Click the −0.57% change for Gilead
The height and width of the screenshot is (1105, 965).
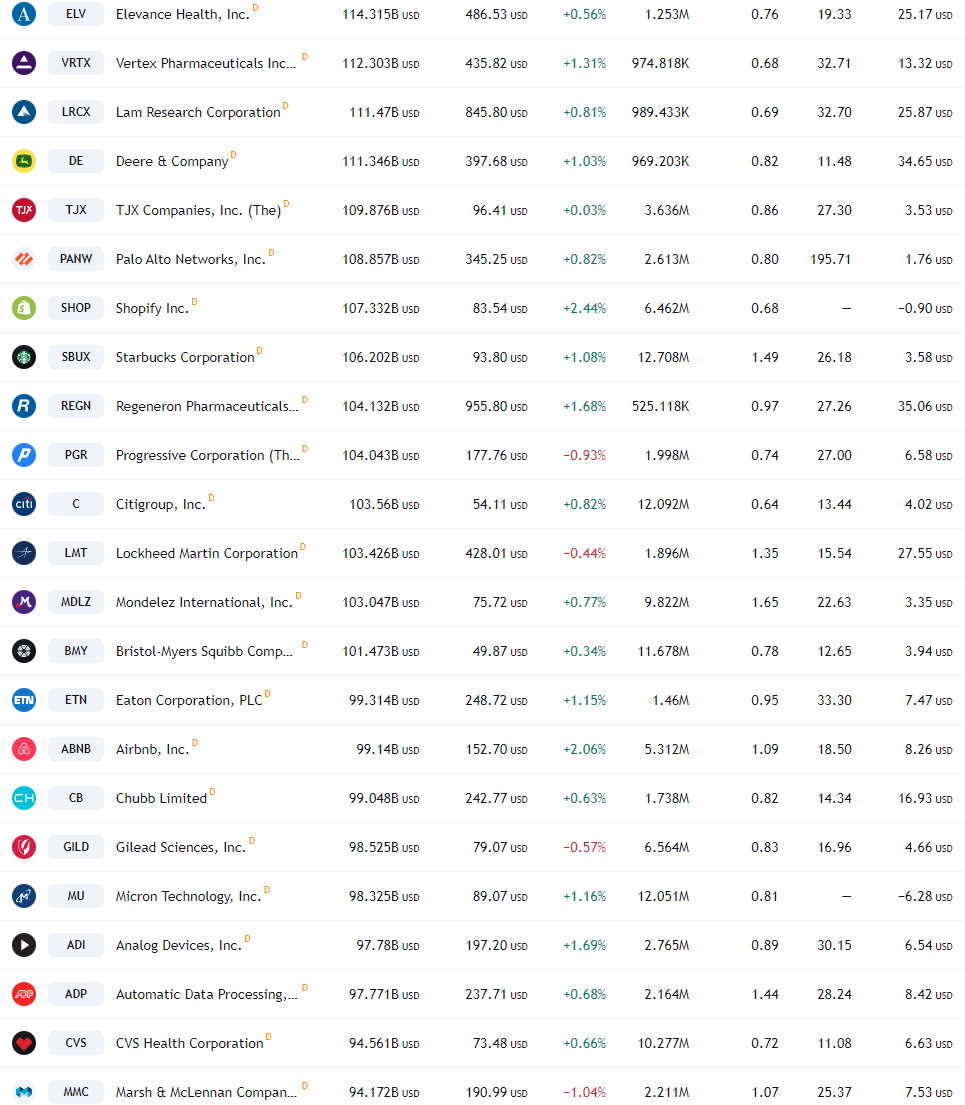584,847
